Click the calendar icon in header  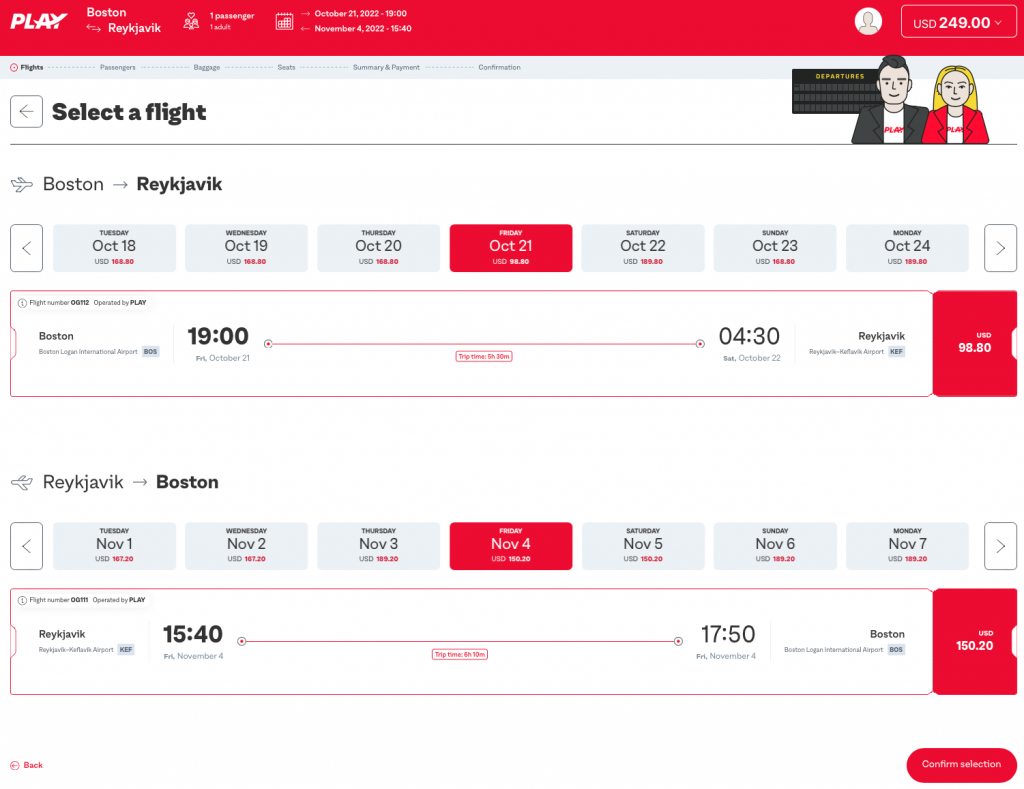click(284, 21)
